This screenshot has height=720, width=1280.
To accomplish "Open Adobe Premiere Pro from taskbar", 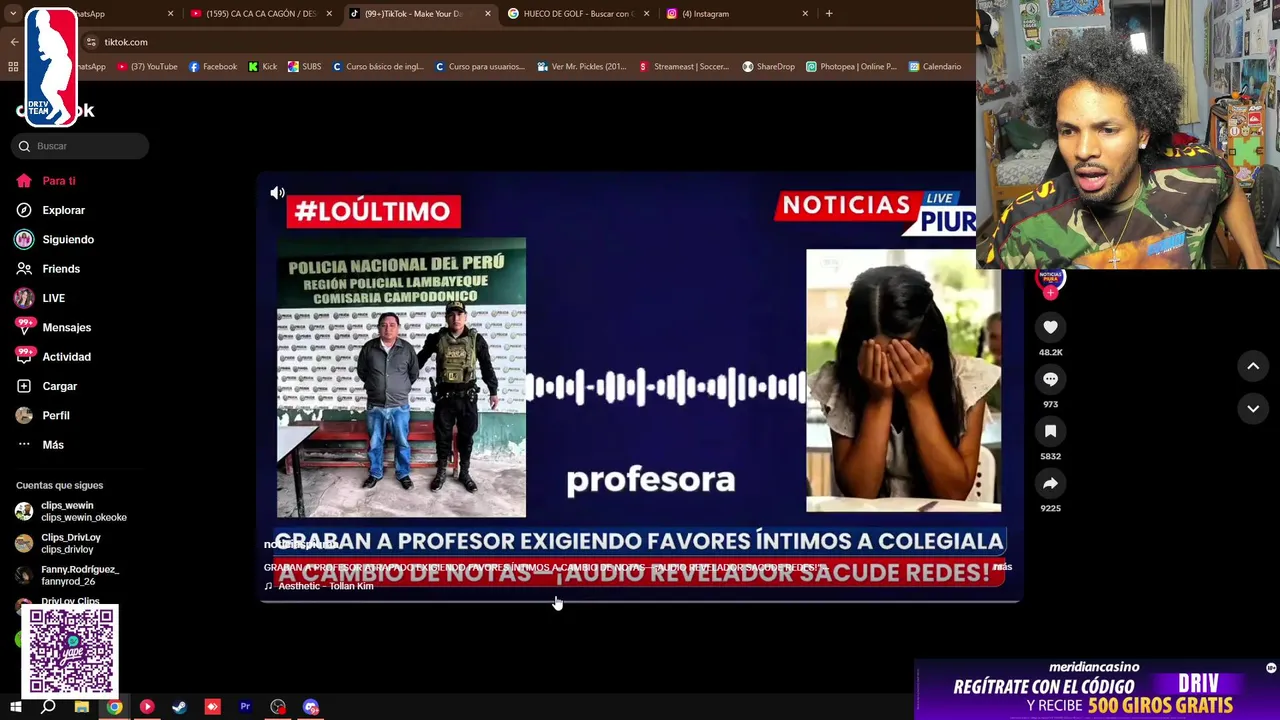I will point(245,707).
